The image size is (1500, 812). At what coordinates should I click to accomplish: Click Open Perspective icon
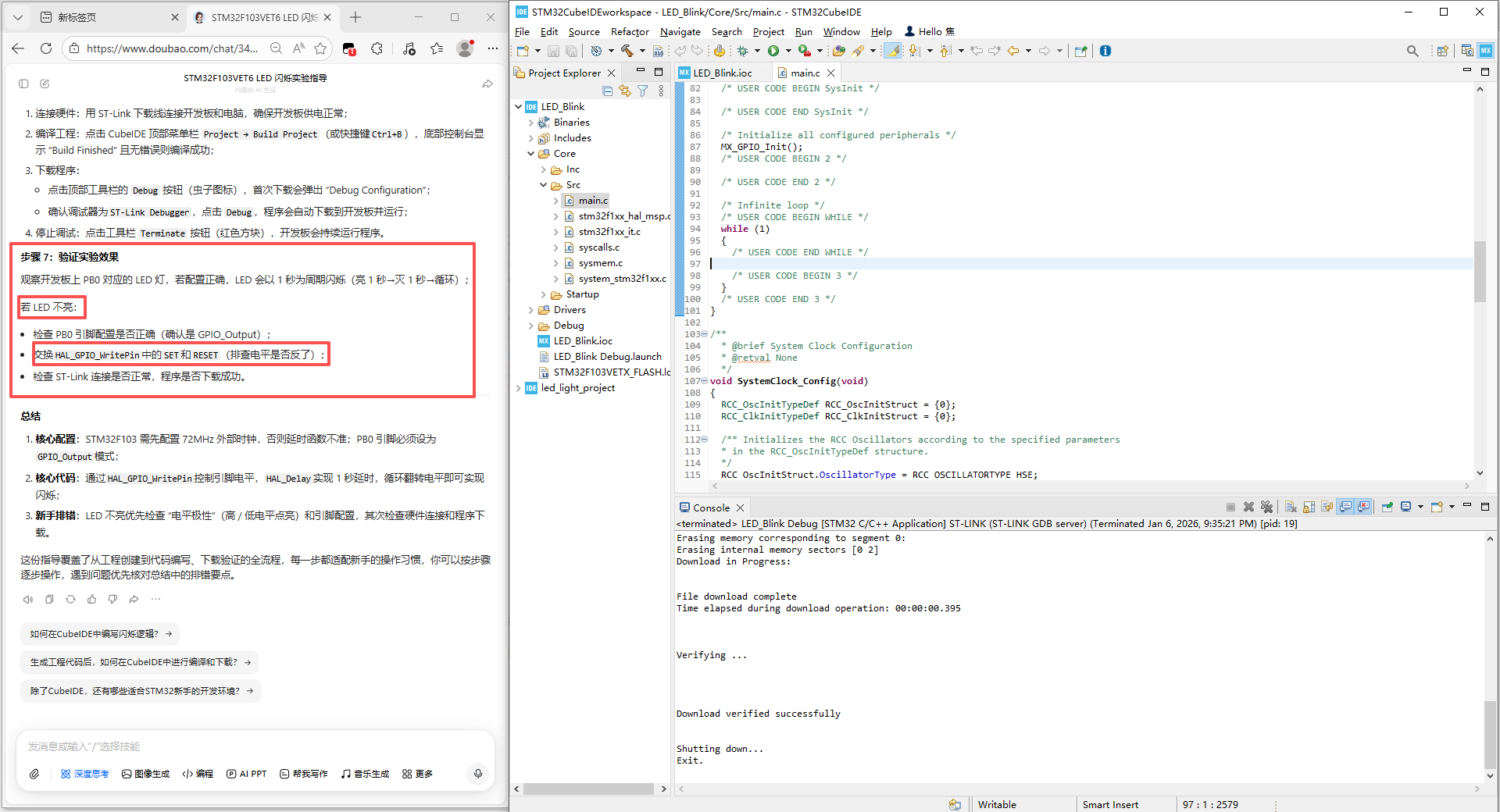(x=1442, y=51)
